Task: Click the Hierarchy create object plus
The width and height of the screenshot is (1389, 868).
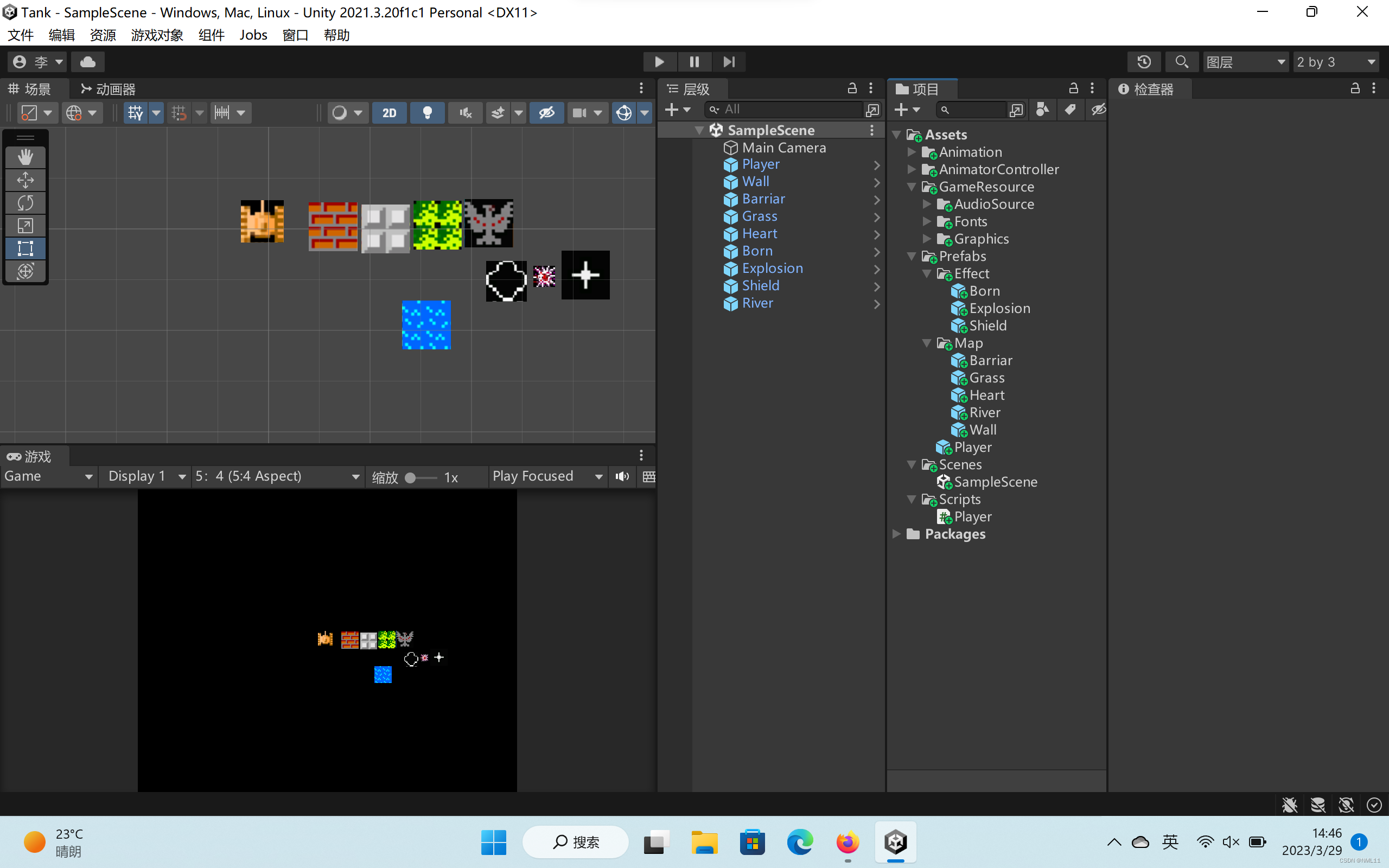Action: (x=677, y=109)
